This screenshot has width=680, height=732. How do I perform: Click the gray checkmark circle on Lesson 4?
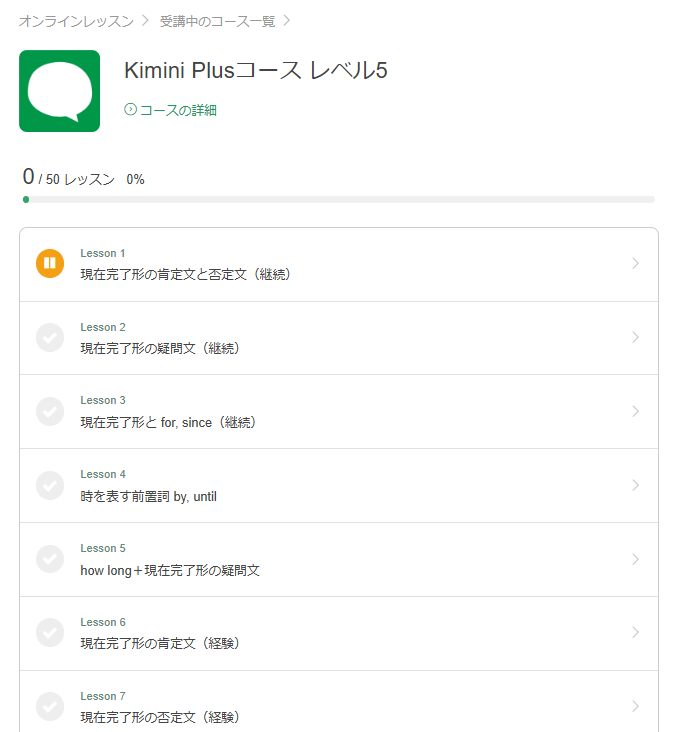click(x=50, y=485)
